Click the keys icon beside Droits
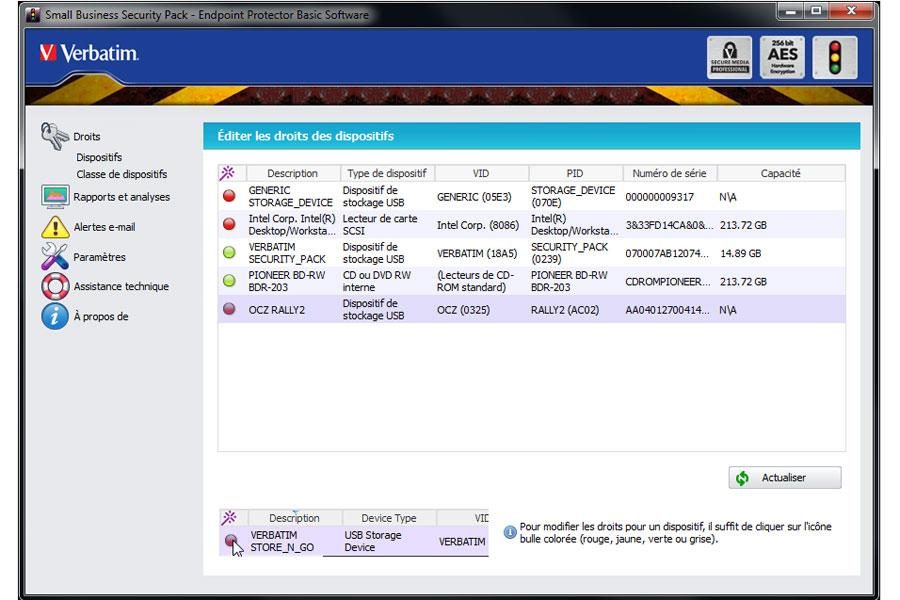The width and height of the screenshot is (900, 600). (55, 136)
